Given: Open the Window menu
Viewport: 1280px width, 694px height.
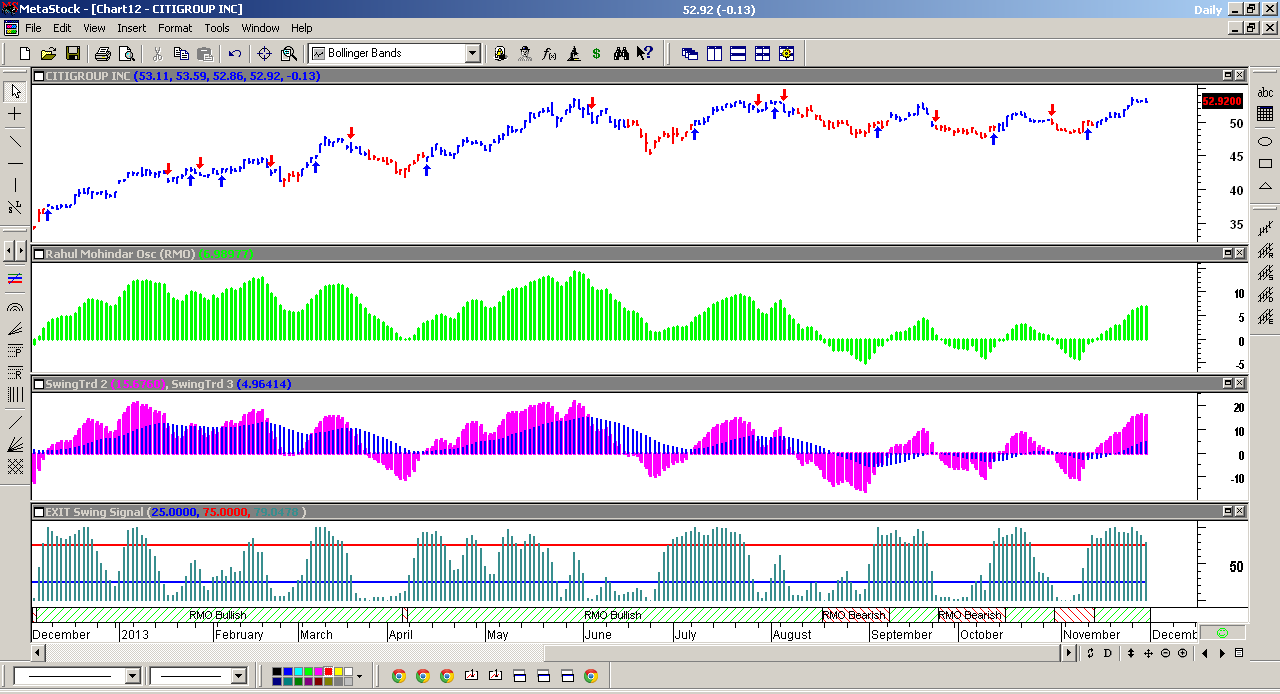Looking at the screenshot, I should pos(261,28).
